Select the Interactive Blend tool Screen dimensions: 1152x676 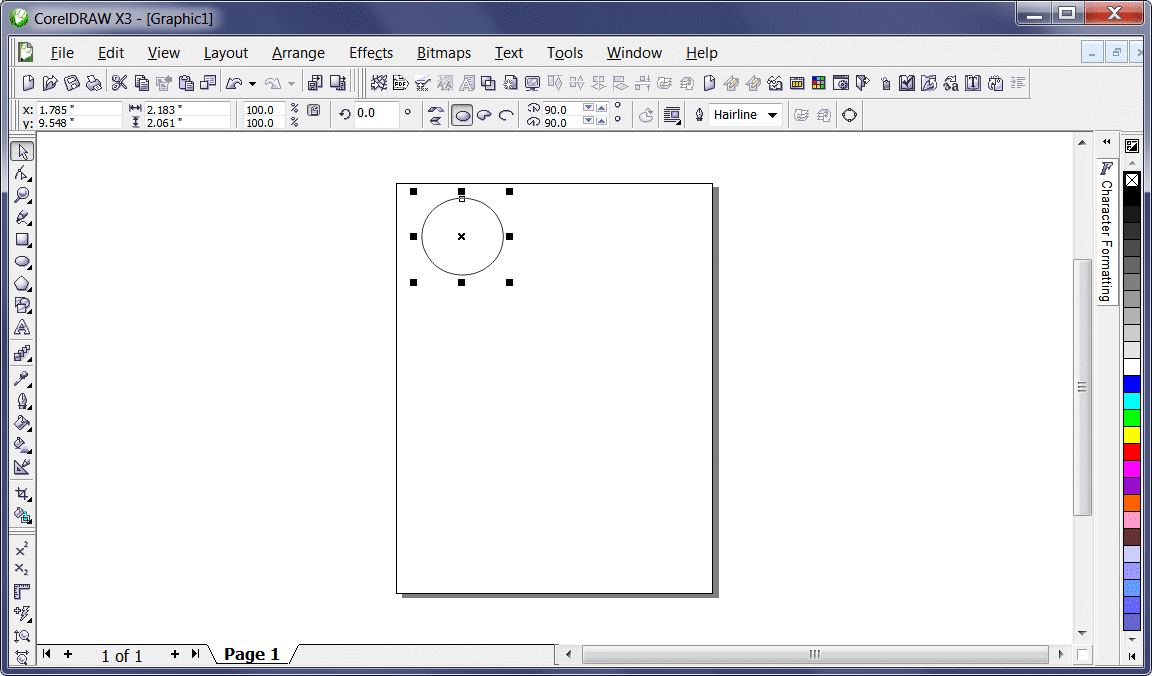(x=22, y=354)
